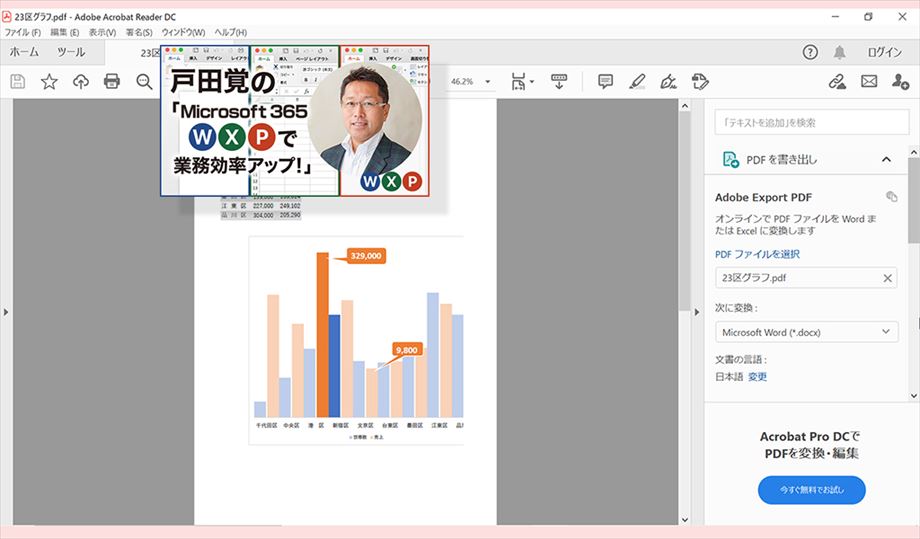Open find text magnifier icon
Viewport: 920px width, 539px height.
click(144, 82)
